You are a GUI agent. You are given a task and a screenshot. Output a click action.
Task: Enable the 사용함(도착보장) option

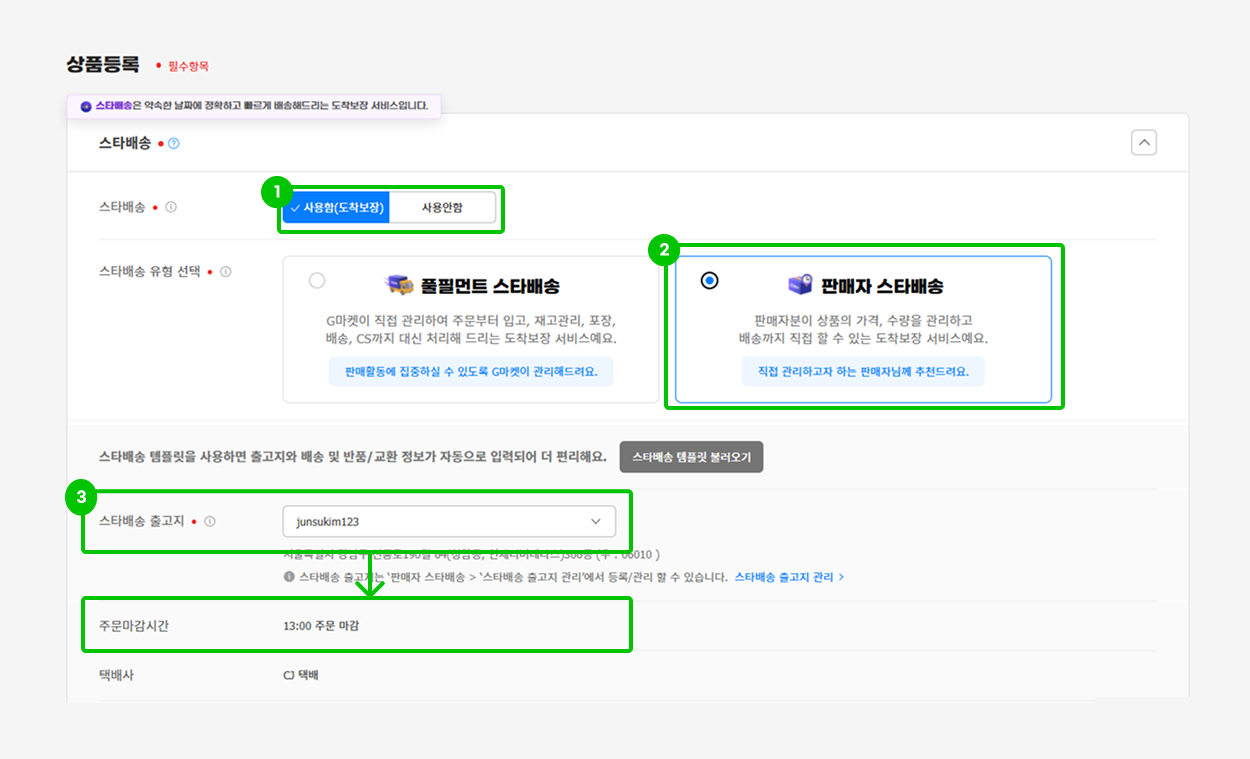(337, 207)
